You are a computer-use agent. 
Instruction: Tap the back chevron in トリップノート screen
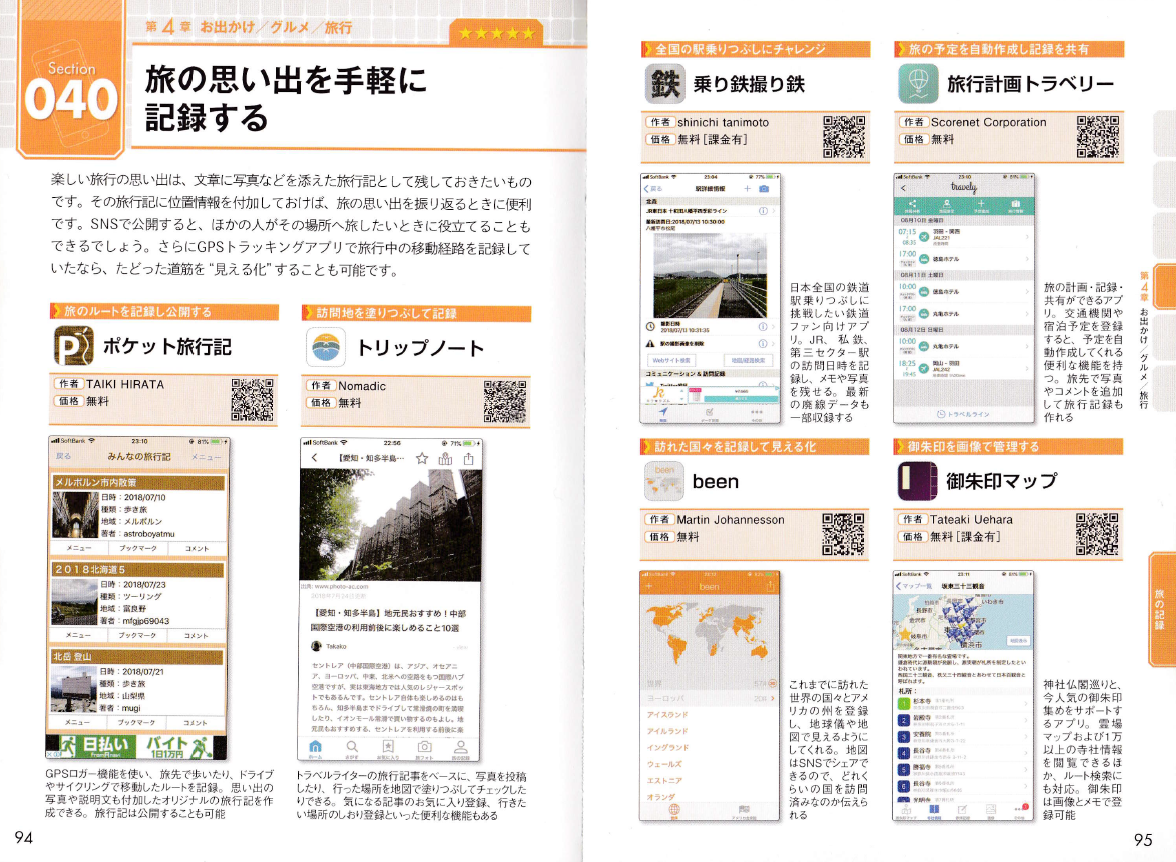click(315, 458)
